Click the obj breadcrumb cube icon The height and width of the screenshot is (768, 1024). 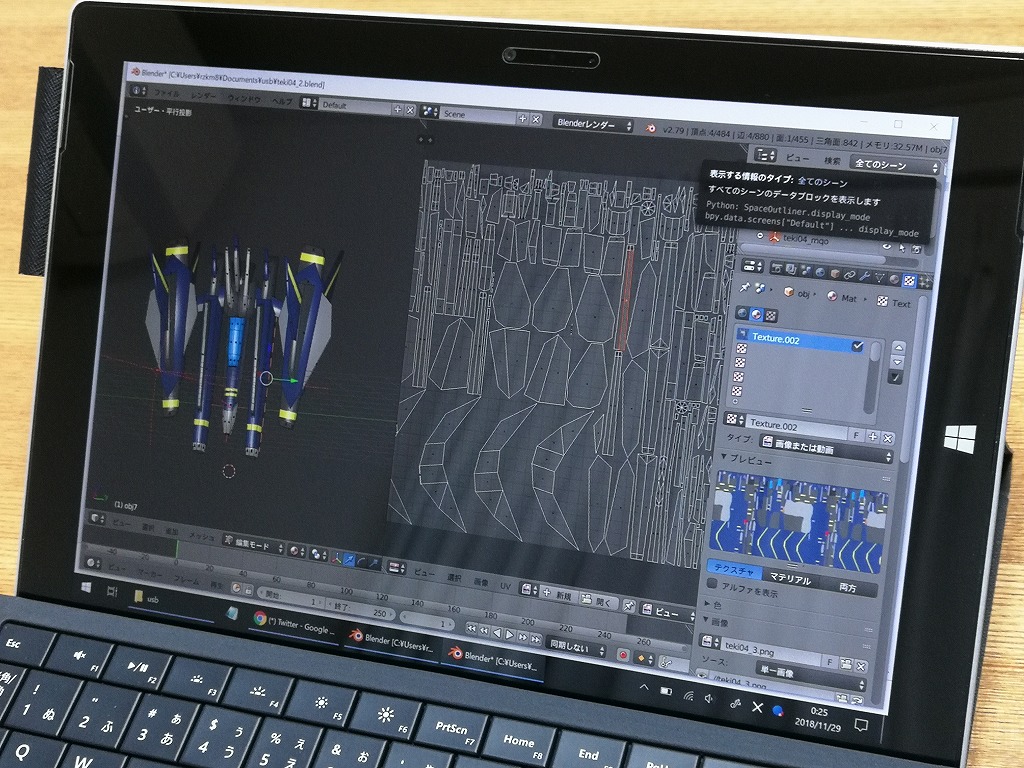[x=789, y=292]
